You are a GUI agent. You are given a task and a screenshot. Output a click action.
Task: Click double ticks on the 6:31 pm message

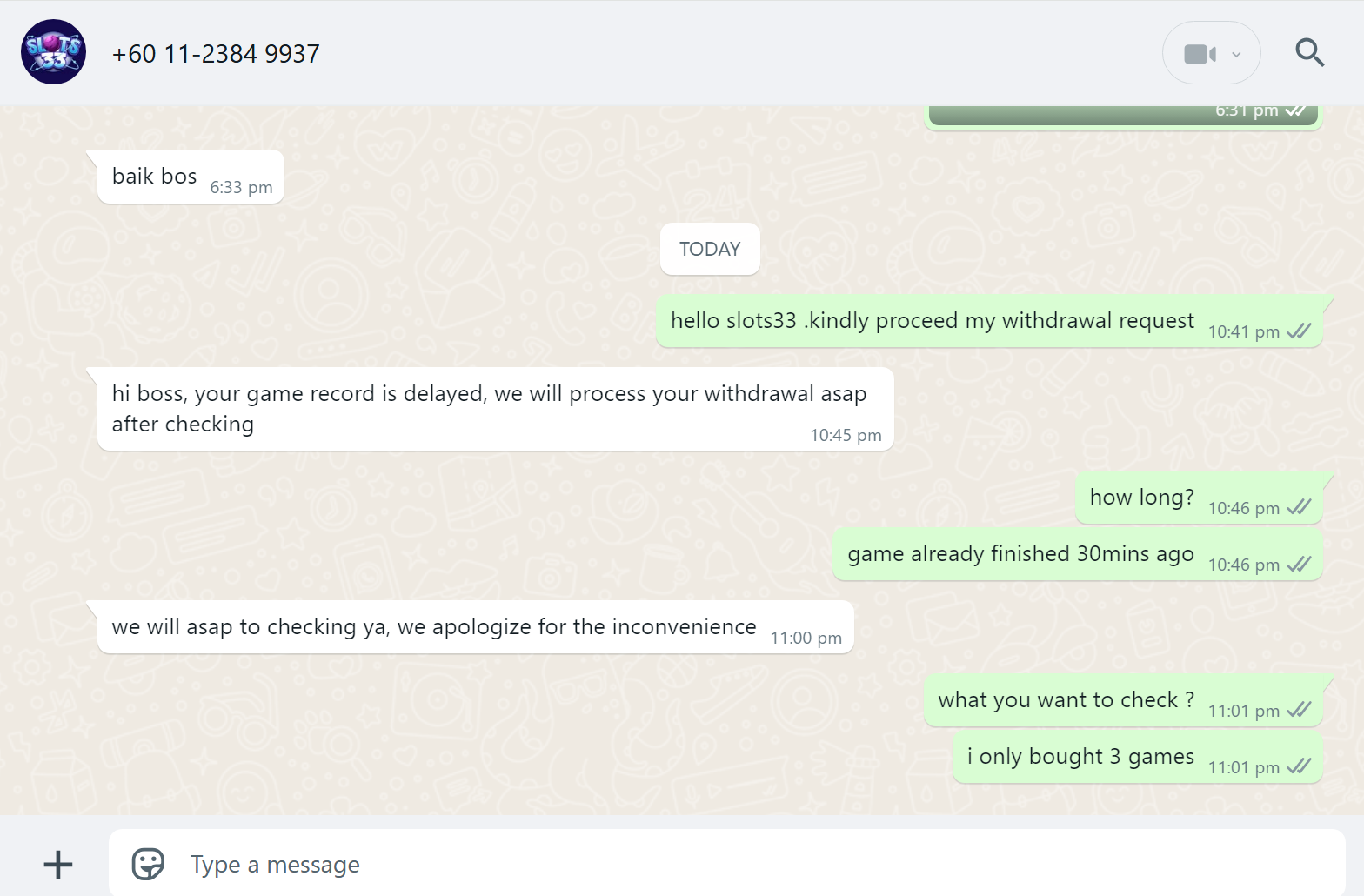(1295, 110)
